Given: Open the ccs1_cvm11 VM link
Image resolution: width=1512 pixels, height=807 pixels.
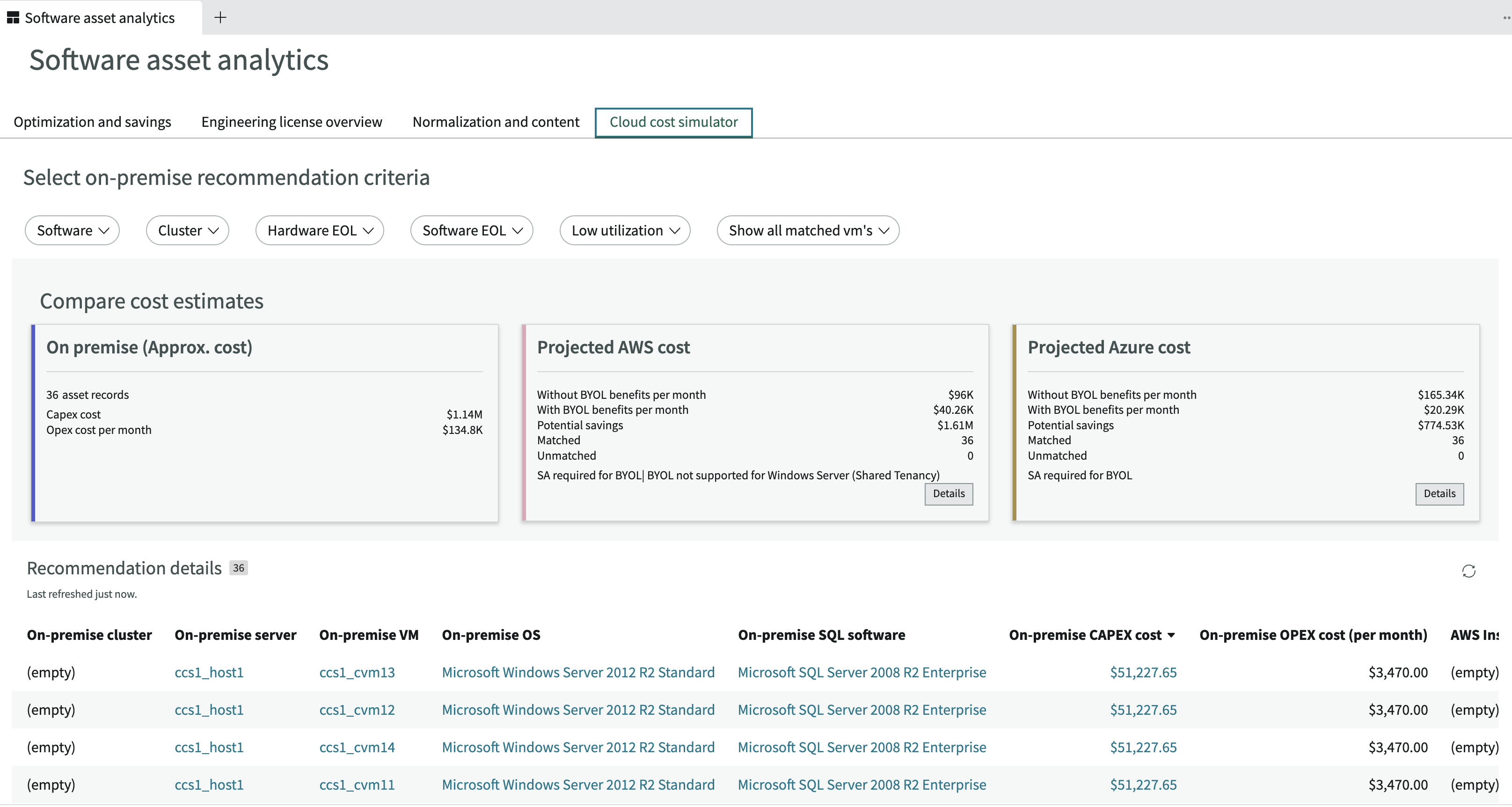Looking at the screenshot, I should pyautogui.click(x=357, y=785).
